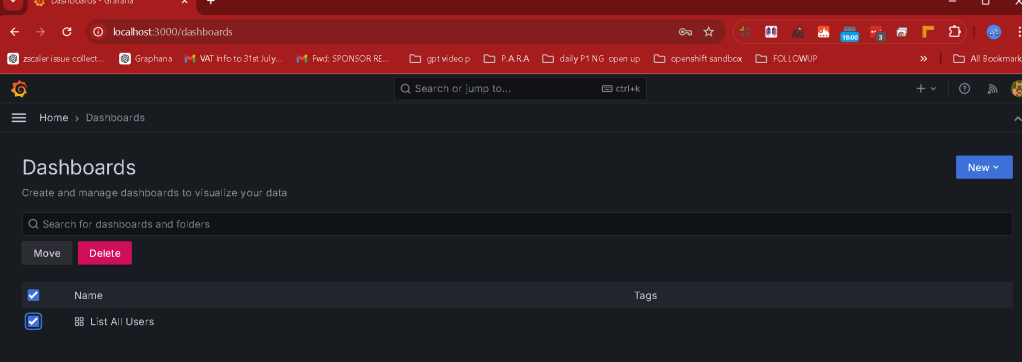Viewport: 1022px width, 362px height.
Task: Click the dashboard grid icon beside List All Users
Action: tap(80, 322)
